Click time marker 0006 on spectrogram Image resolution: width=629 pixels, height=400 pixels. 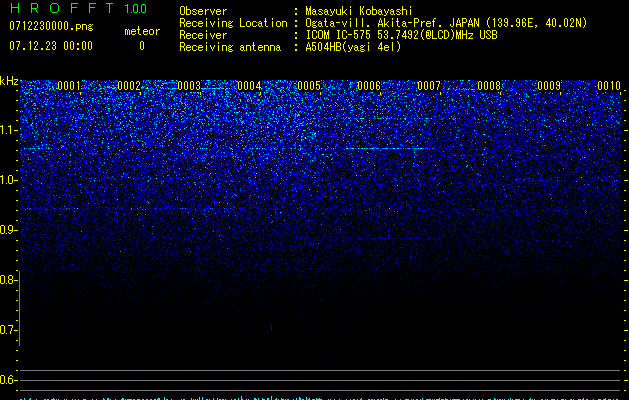coord(369,86)
